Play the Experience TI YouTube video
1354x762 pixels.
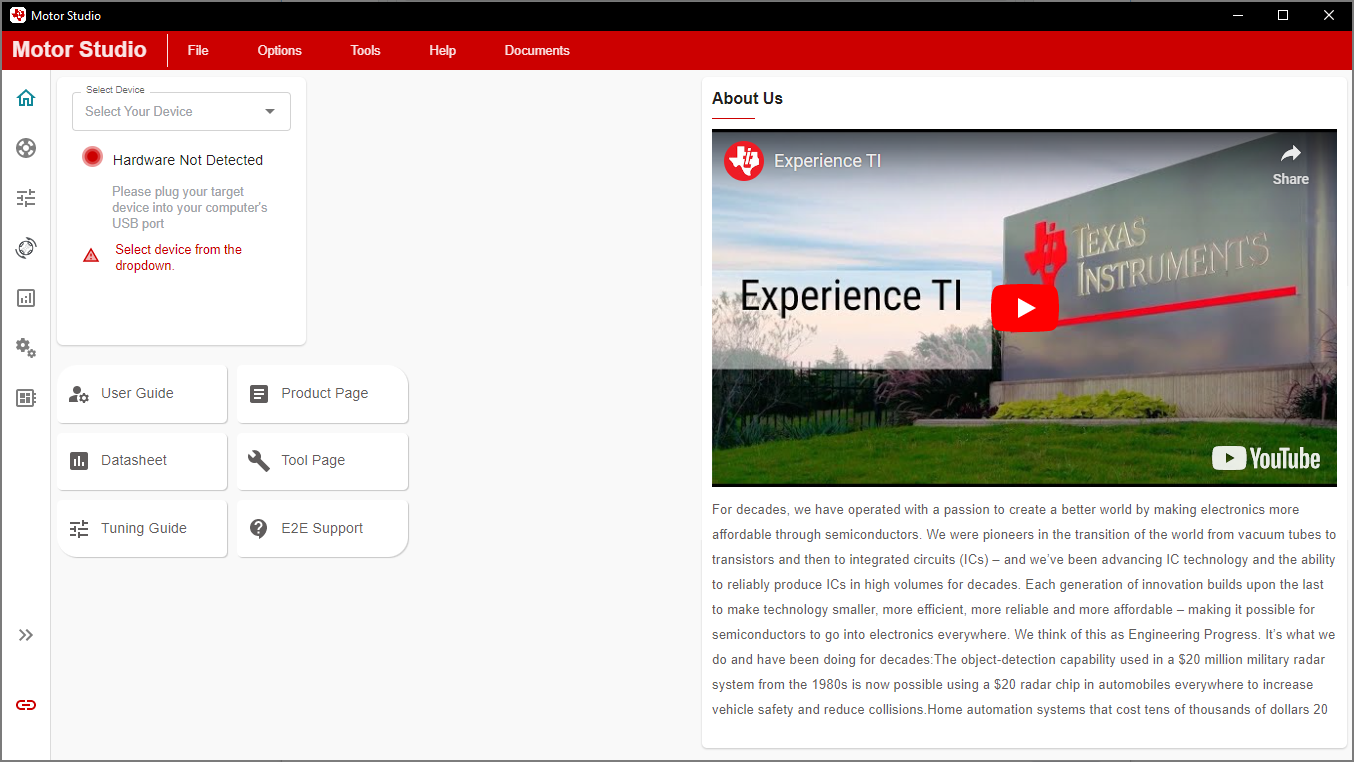coord(1024,308)
